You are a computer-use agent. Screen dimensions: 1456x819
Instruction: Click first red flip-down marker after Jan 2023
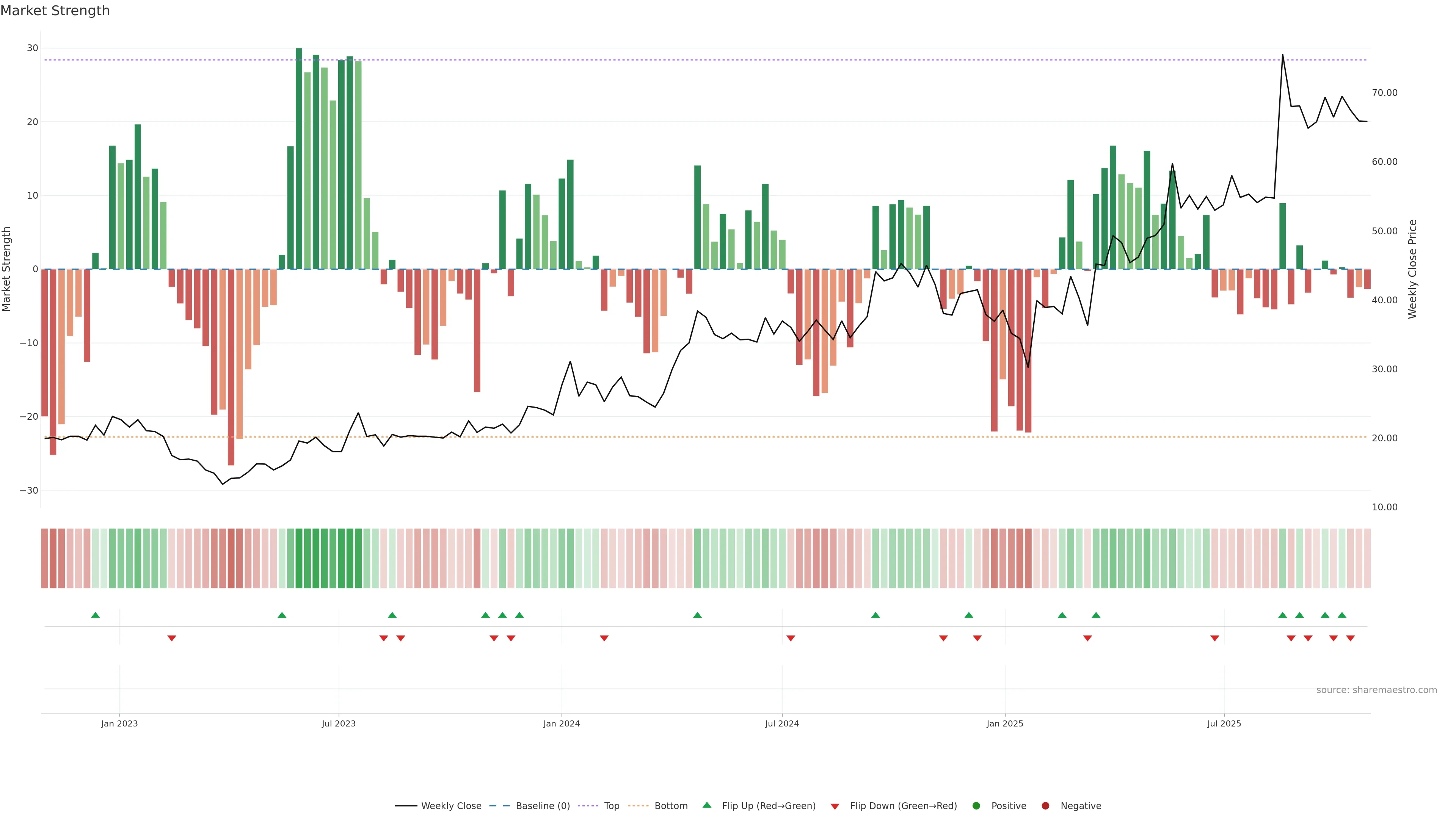172,638
